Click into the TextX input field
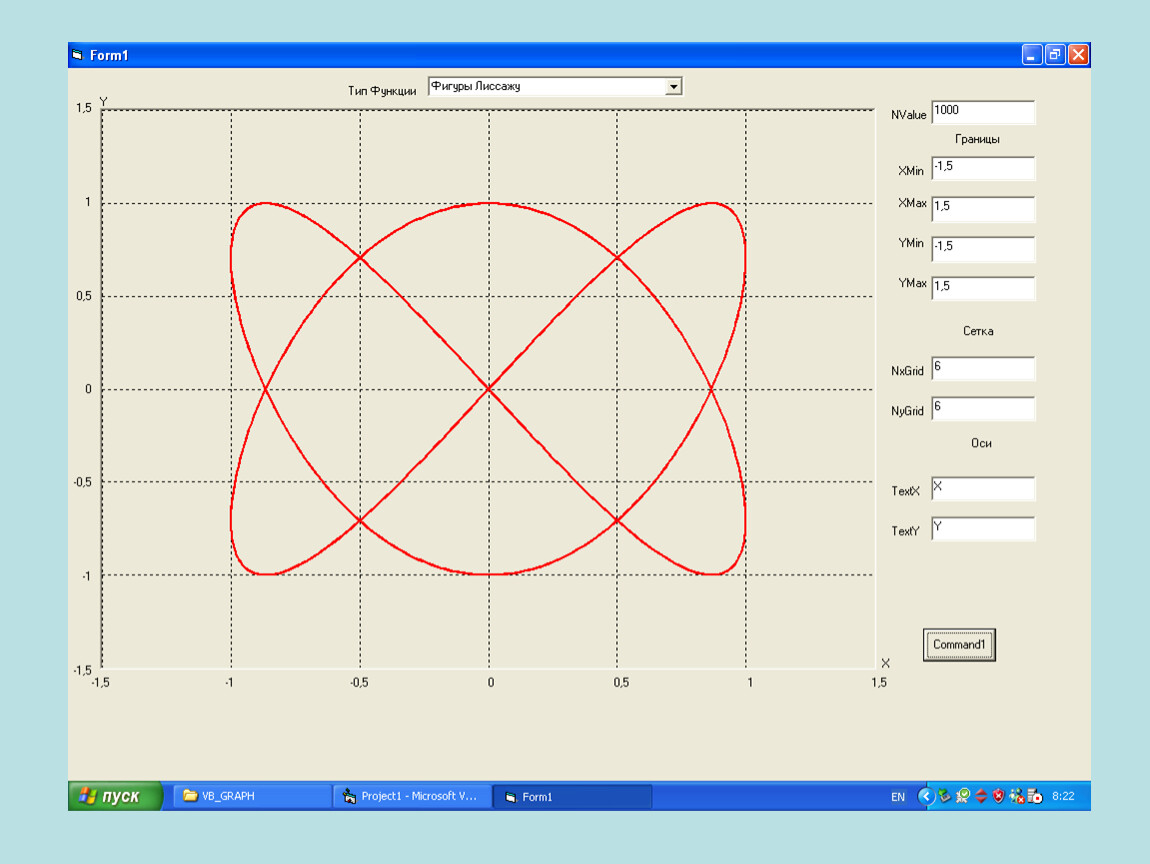This screenshot has width=1150, height=864. pyautogui.click(x=983, y=488)
